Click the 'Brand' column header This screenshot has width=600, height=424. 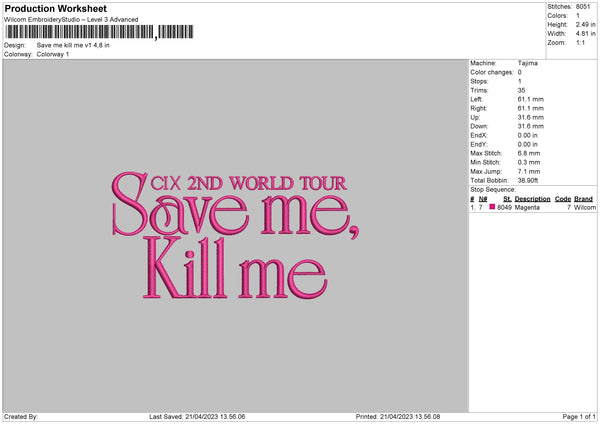(583, 199)
